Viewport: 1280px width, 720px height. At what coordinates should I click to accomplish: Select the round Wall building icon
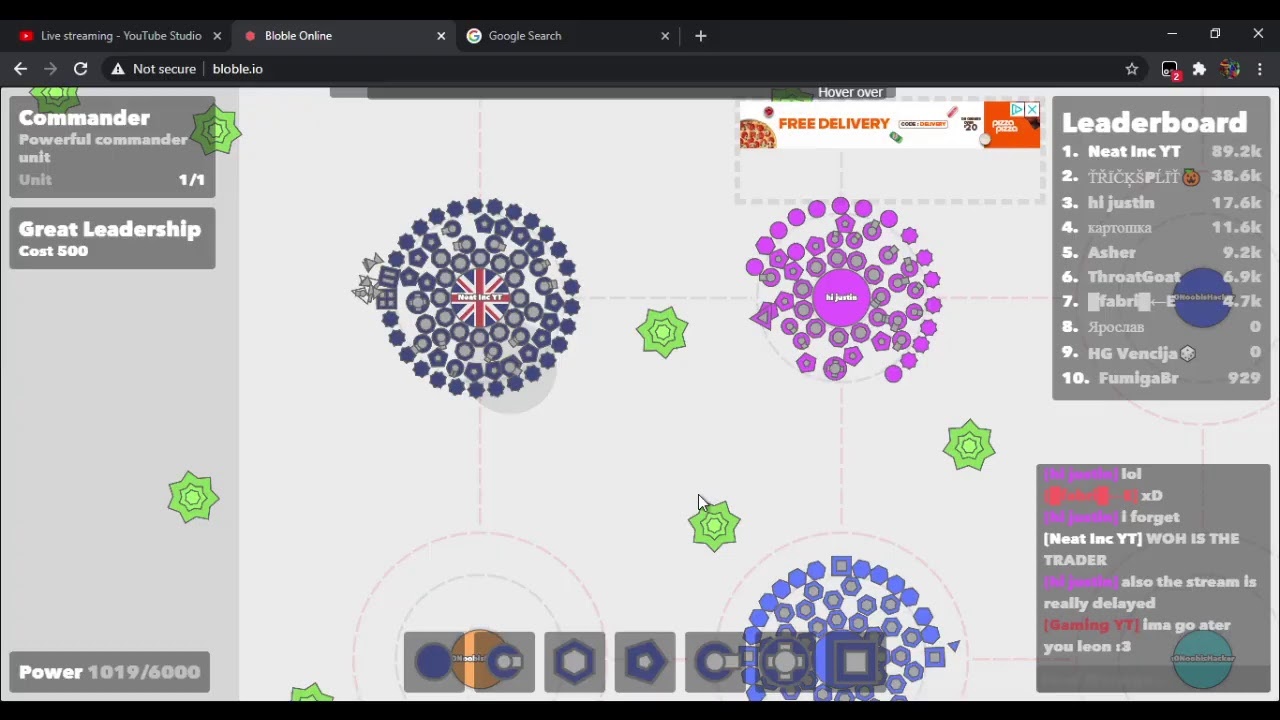[433, 662]
